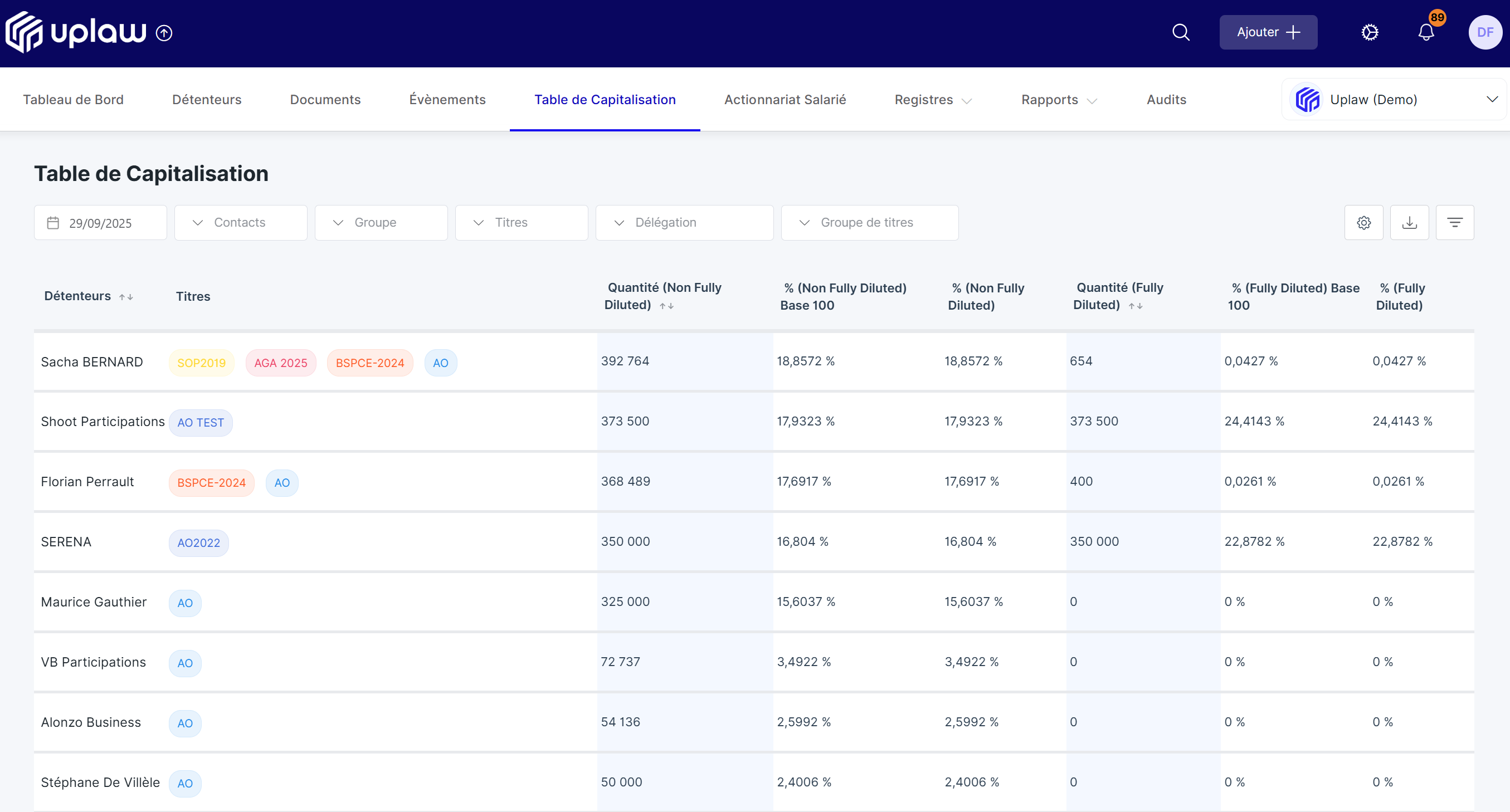Sort by Quantité (Non Fully Diluted) arrows

[x=666, y=306]
